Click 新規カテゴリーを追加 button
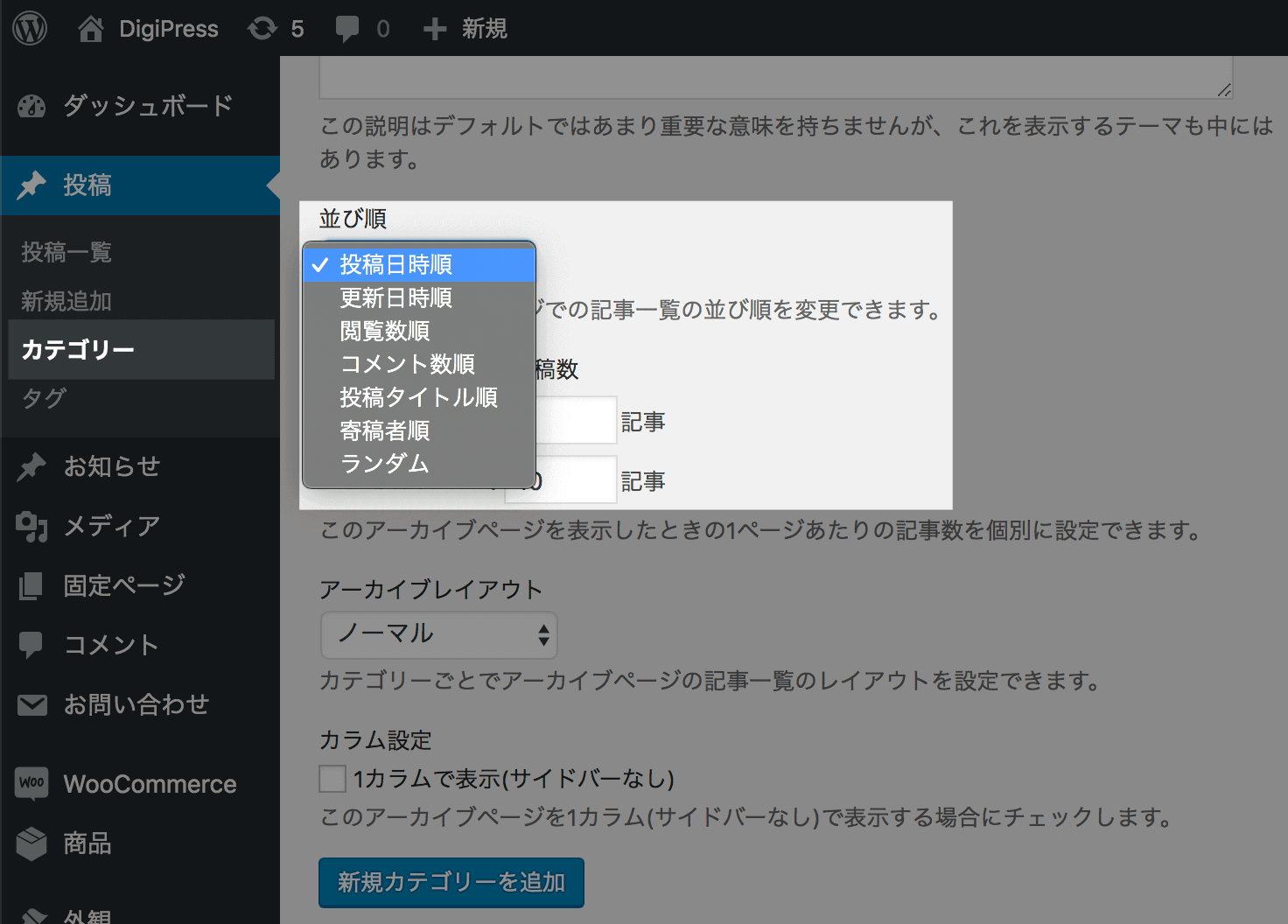Viewport: 1288px width, 924px height. (451, 882)
